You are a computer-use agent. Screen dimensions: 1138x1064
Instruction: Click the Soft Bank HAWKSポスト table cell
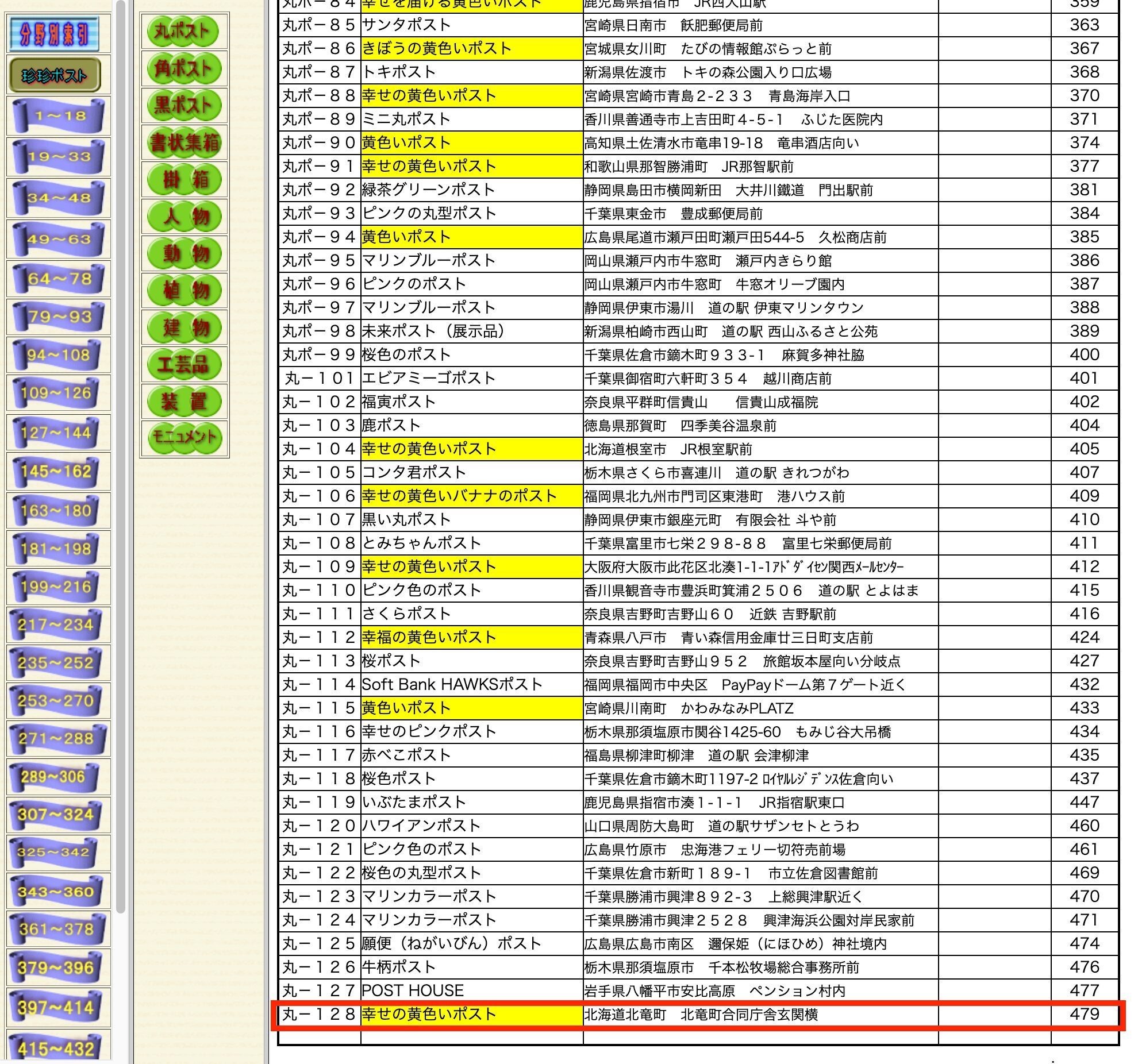click(x=452, y=685)
